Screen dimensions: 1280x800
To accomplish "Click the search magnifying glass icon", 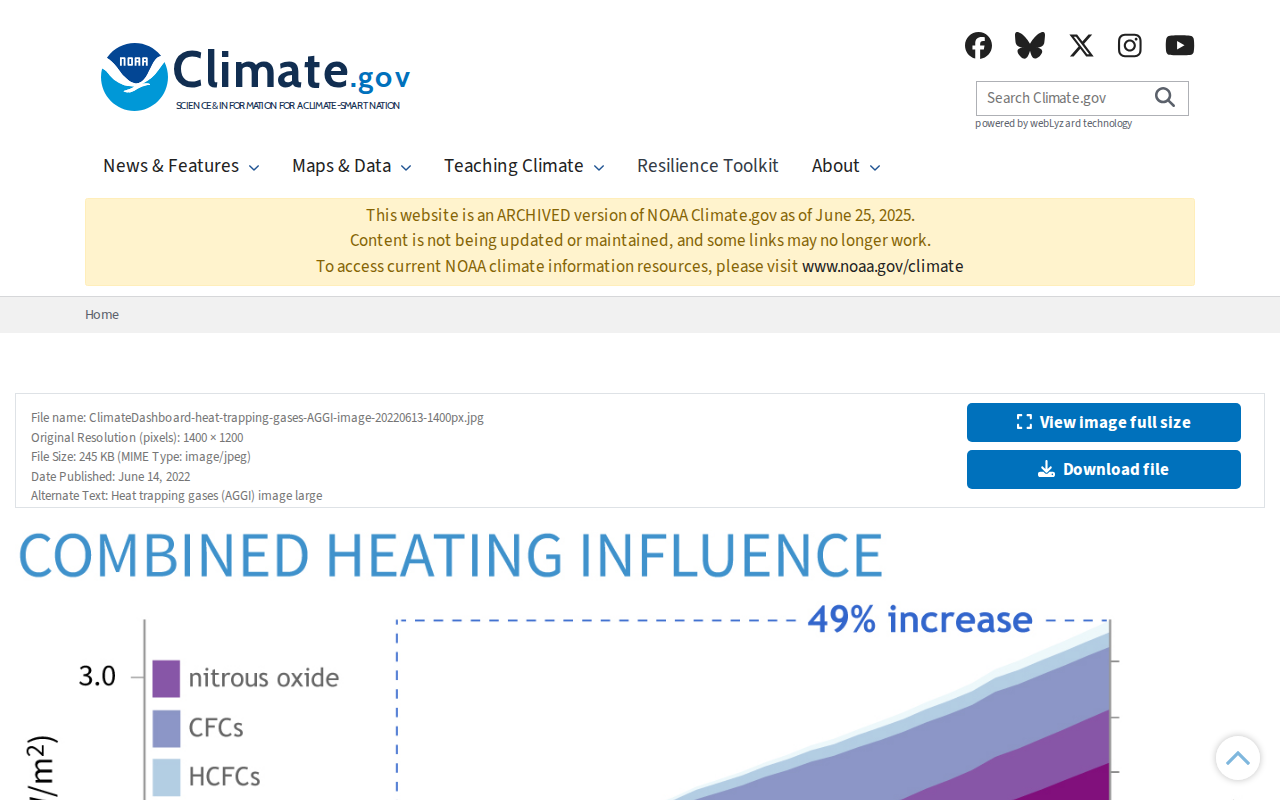I will [1165, 97].
